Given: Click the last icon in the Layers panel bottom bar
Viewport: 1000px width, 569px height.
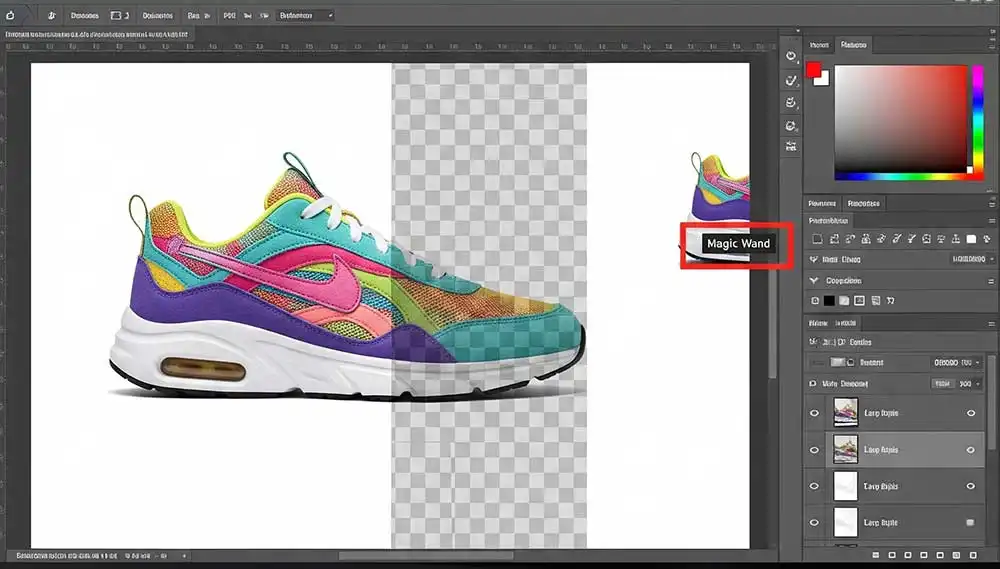Looking at the screenshot, I should pos(973,556).
